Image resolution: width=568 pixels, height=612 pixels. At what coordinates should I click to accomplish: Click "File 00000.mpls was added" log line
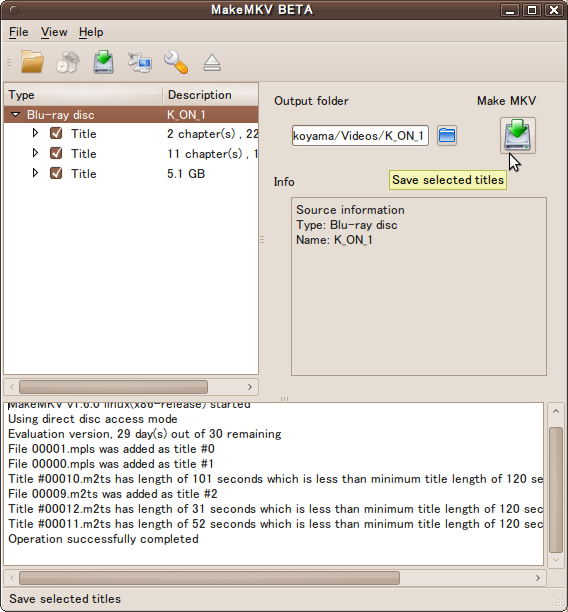[111, 464]
